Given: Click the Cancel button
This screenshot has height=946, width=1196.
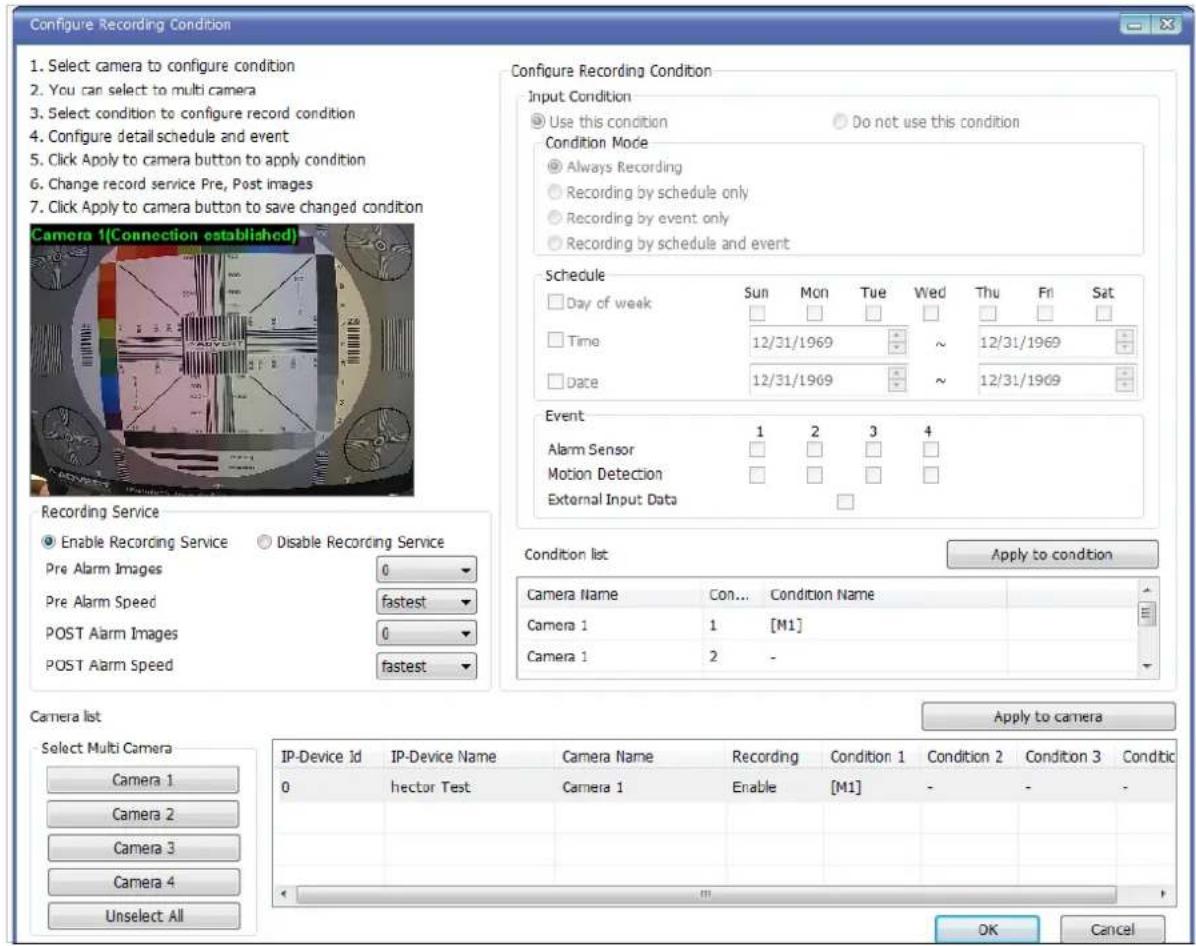Looking at the screenshot, I should coord(1112,929).
